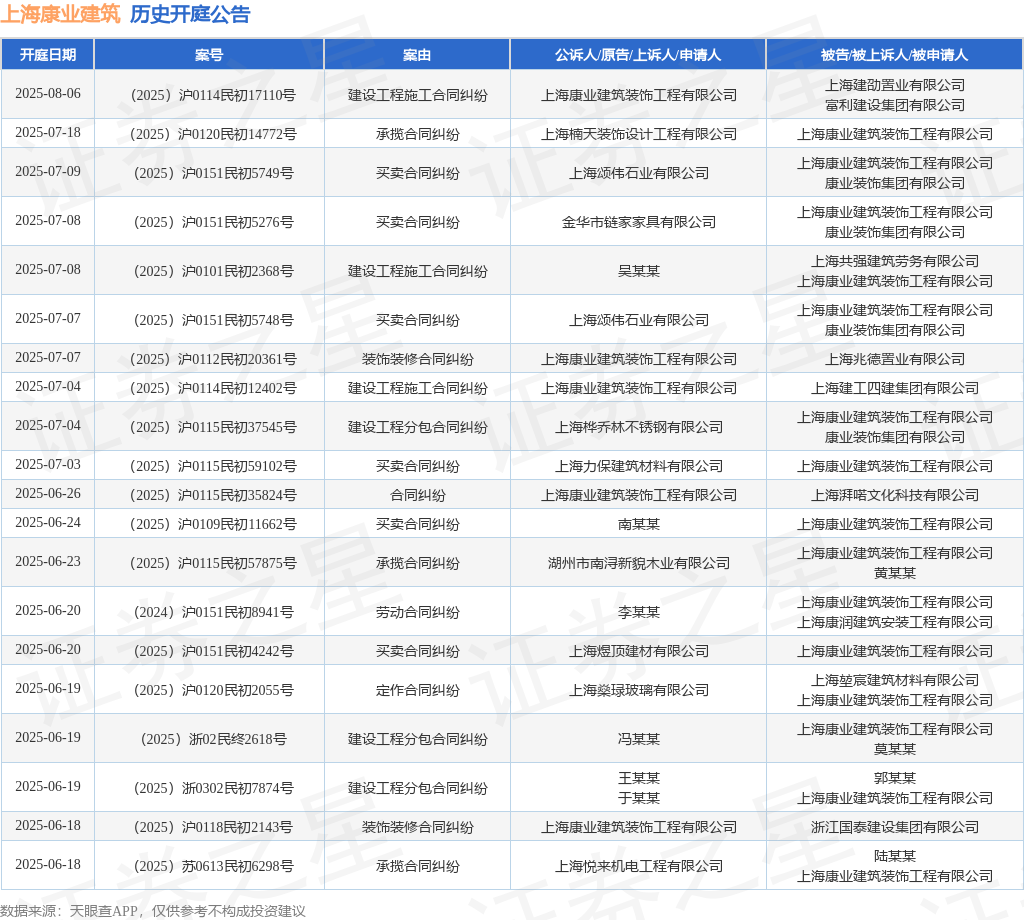Select defendant 黄某某
The height and width of the screenshot is (920, 1024).
pyautogui.click(x=895, y=573)
